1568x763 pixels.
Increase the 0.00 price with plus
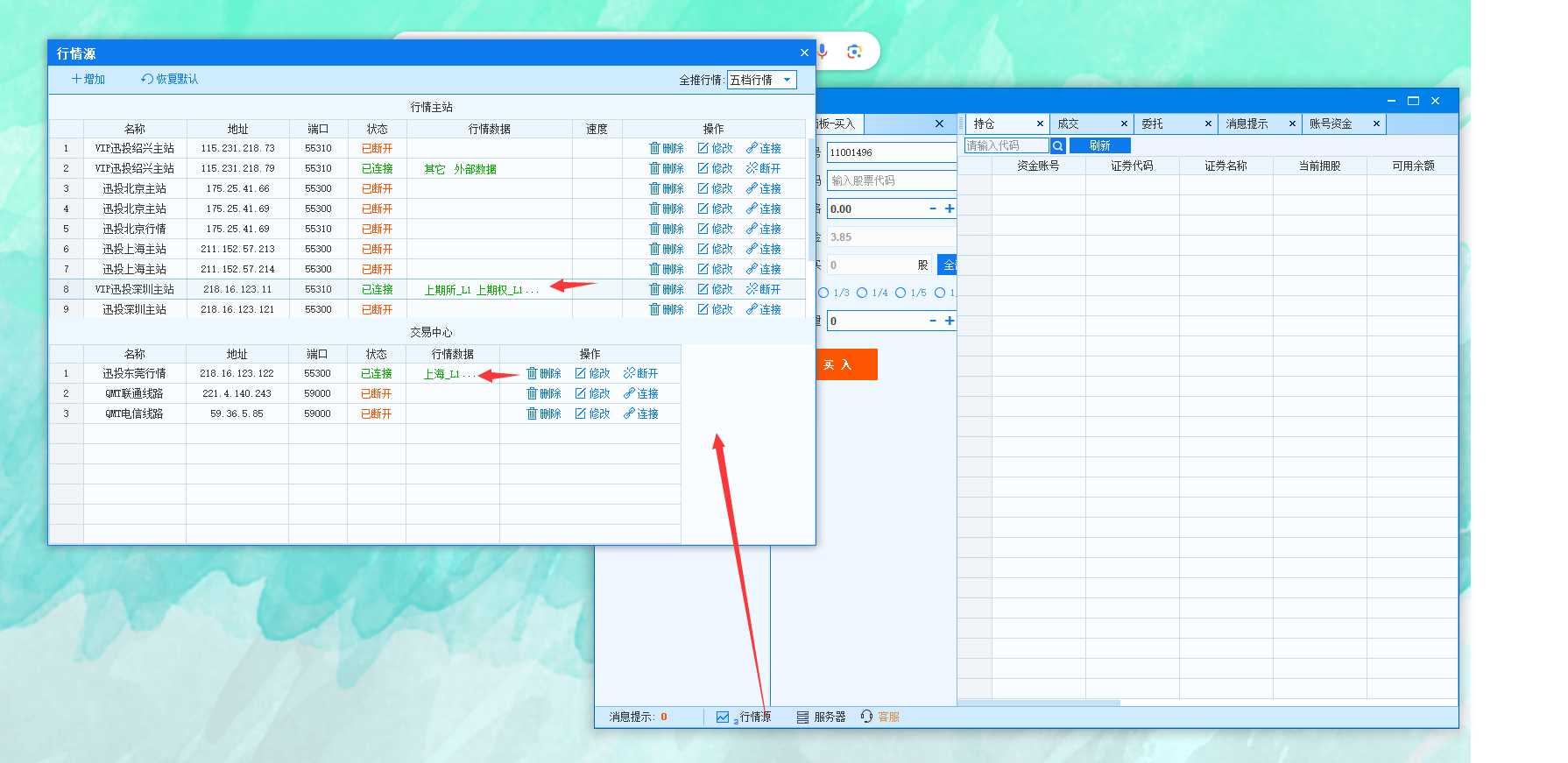[x=950, y=208]
